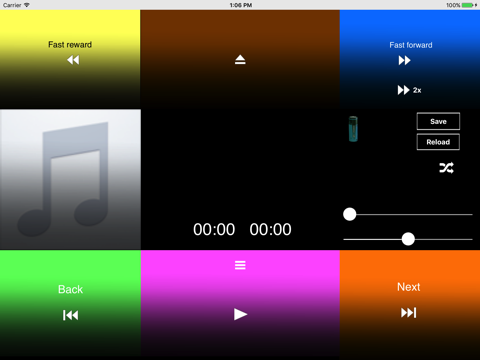The height and width of the screenshot is (360, 480).
Task: Tap the fast forward double-arrow icon
Action: 404,60
